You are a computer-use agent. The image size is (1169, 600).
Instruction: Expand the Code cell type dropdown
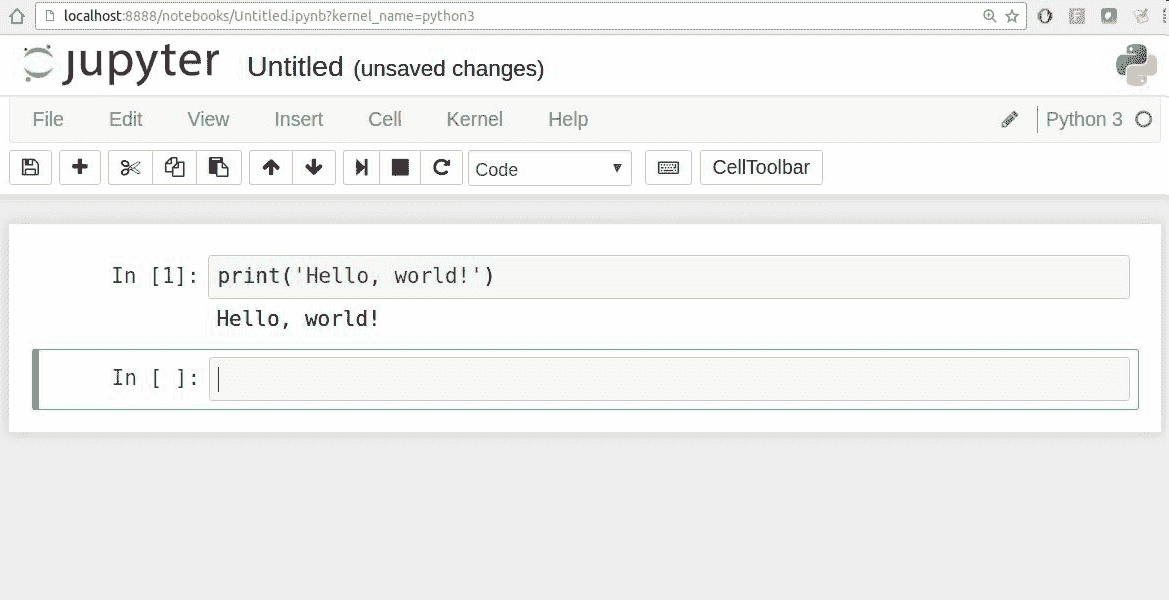[549, 169]
